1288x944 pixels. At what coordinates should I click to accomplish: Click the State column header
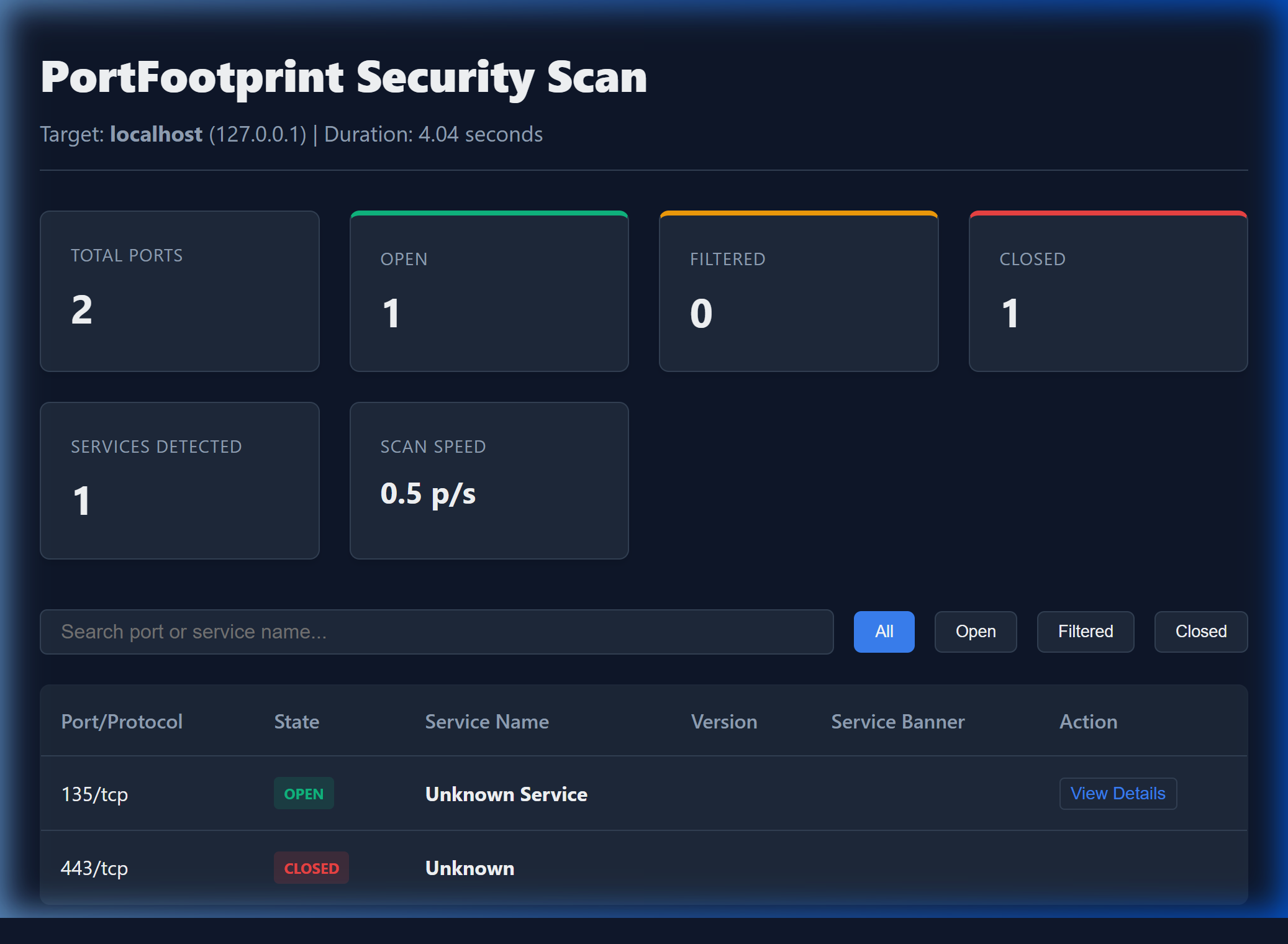coord(297,722)
